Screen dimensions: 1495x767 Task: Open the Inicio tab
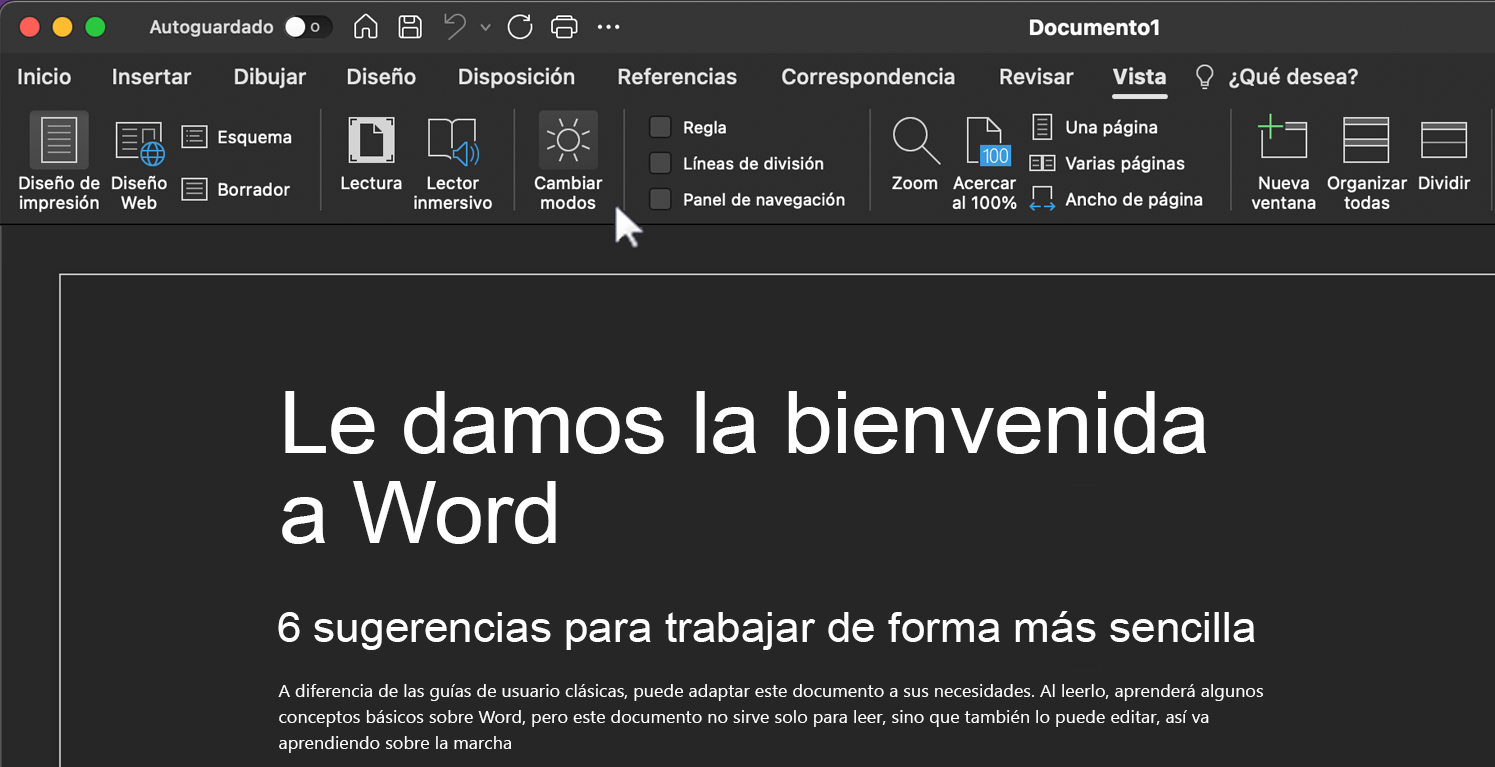(x=44, y=77)
